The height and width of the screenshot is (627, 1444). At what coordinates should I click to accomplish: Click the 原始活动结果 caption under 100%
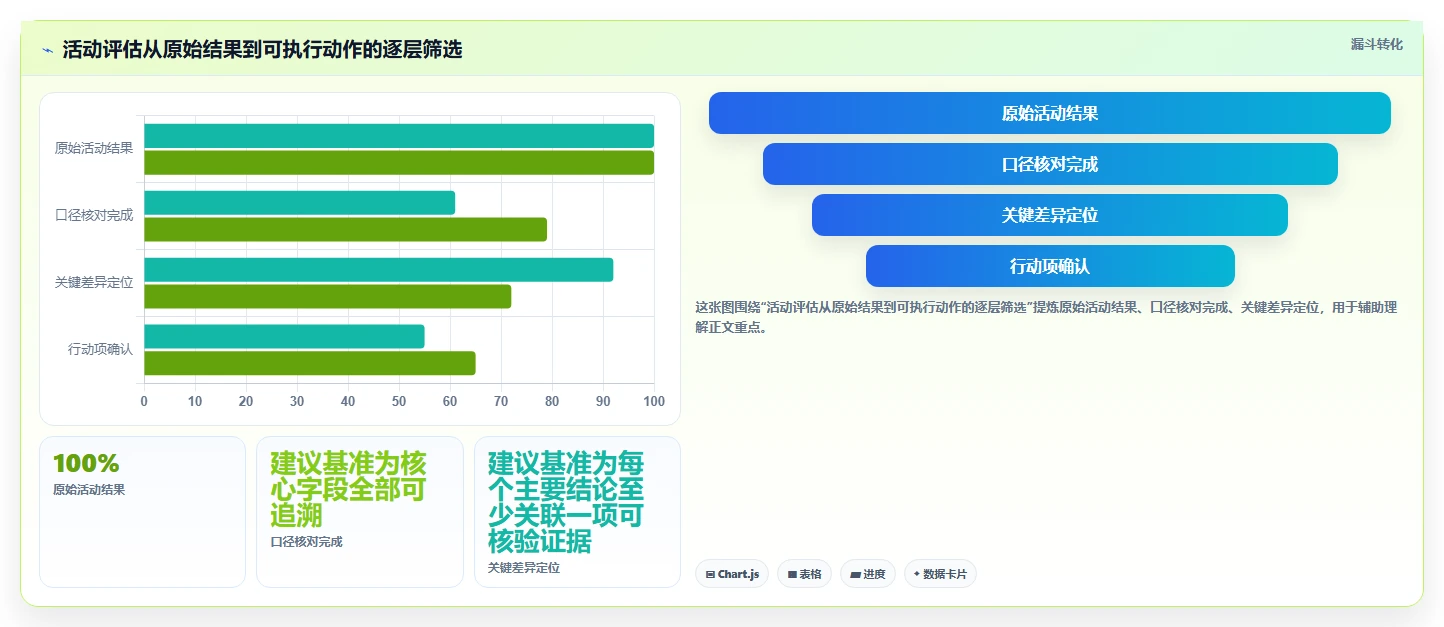click(x=89, y=490)
